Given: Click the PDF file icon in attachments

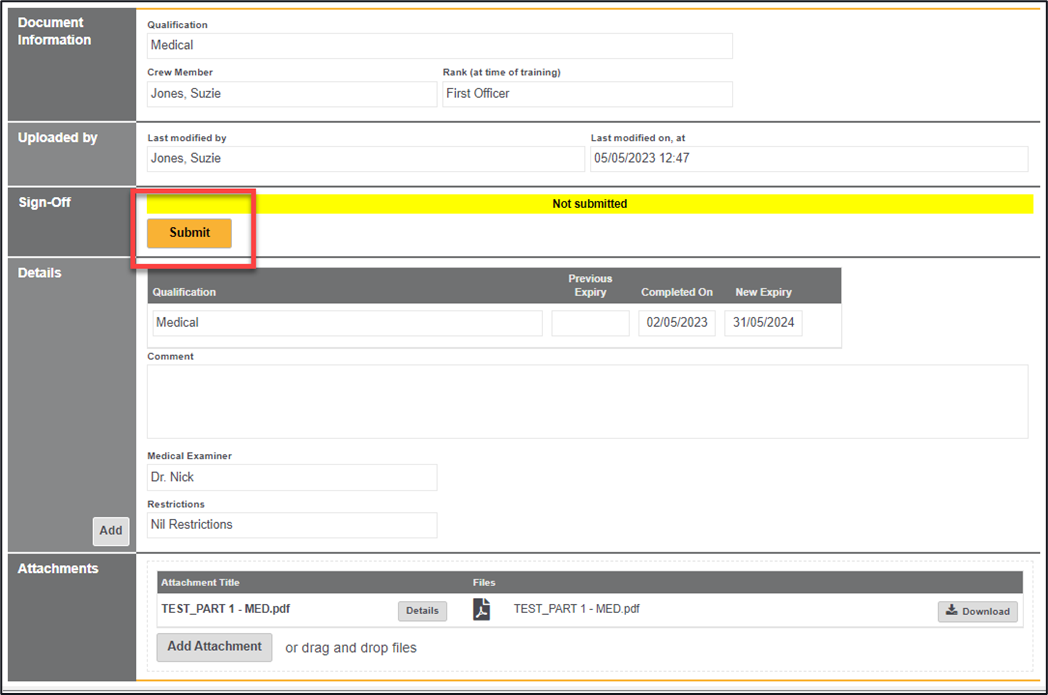Looking at the screenshot, I should pyautogui.click(x=481, y=610).
